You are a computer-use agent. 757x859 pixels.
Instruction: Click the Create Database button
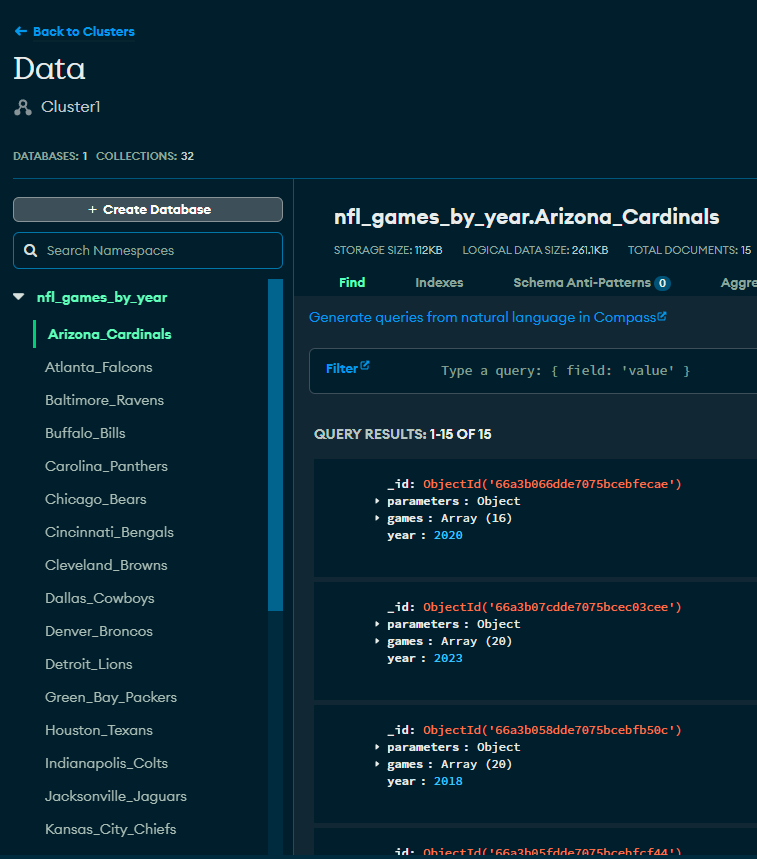click(148, 209)
